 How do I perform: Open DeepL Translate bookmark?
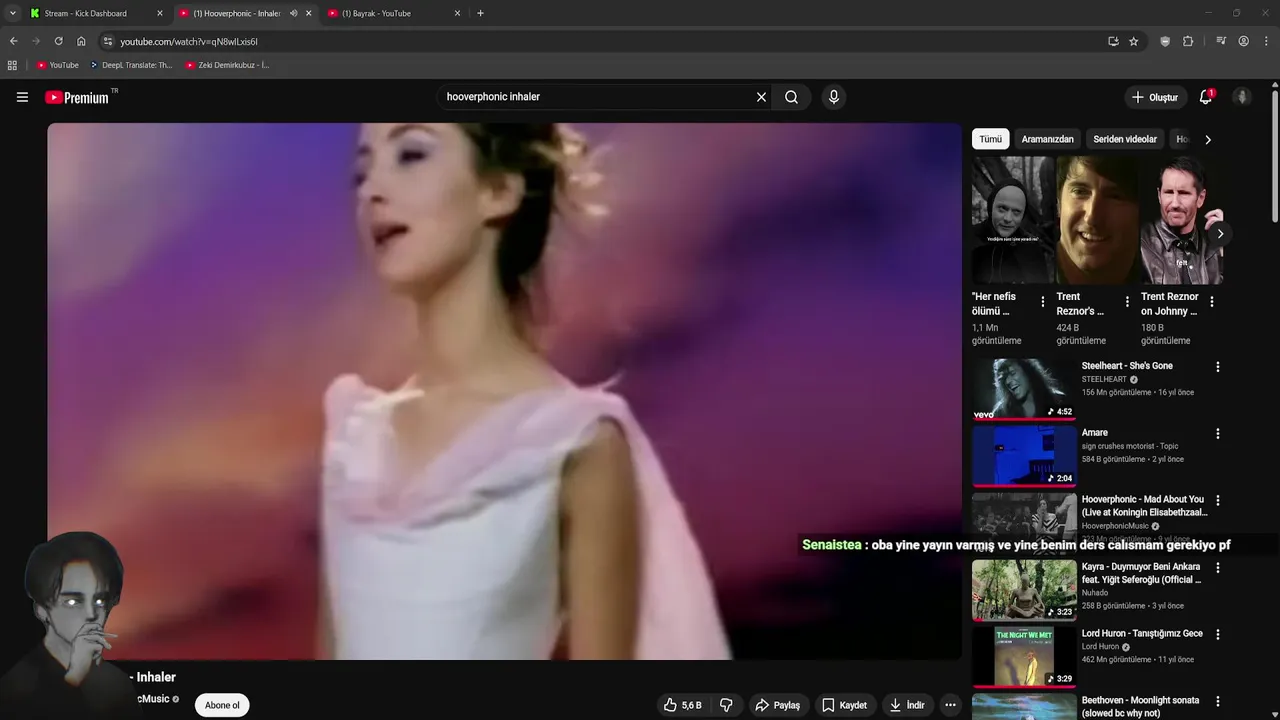click(x=131, y=65)
